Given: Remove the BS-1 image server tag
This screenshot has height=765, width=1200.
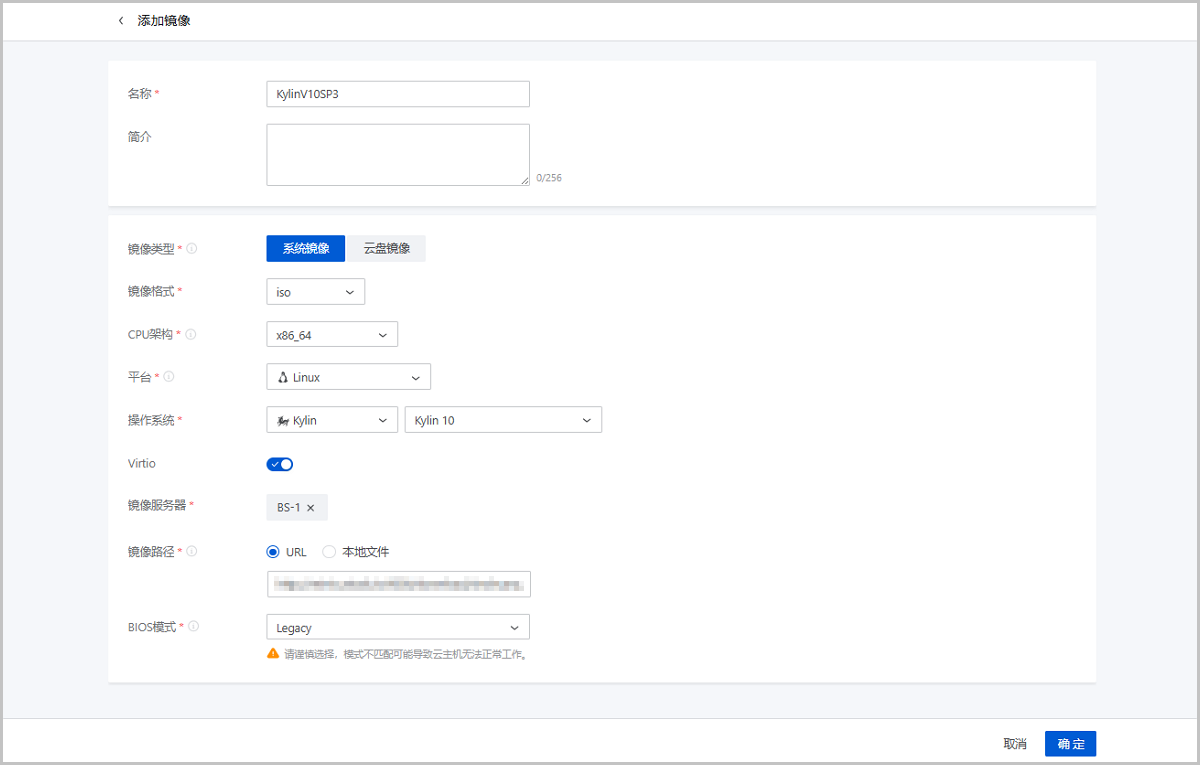Looking at the screenshot, I should pos(310,508).
